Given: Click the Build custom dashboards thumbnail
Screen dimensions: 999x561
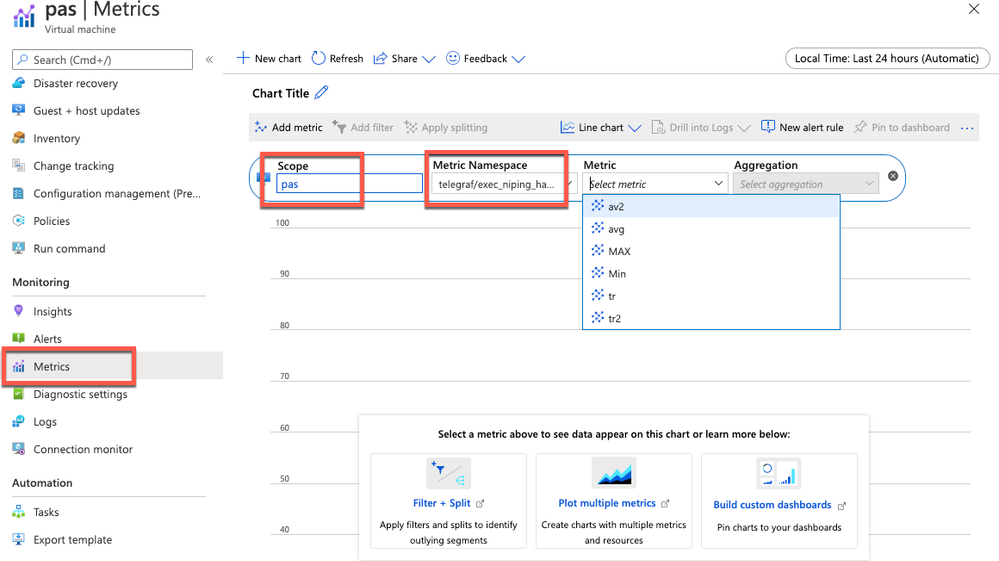Looking at the screenshot, I should [779, 474].
